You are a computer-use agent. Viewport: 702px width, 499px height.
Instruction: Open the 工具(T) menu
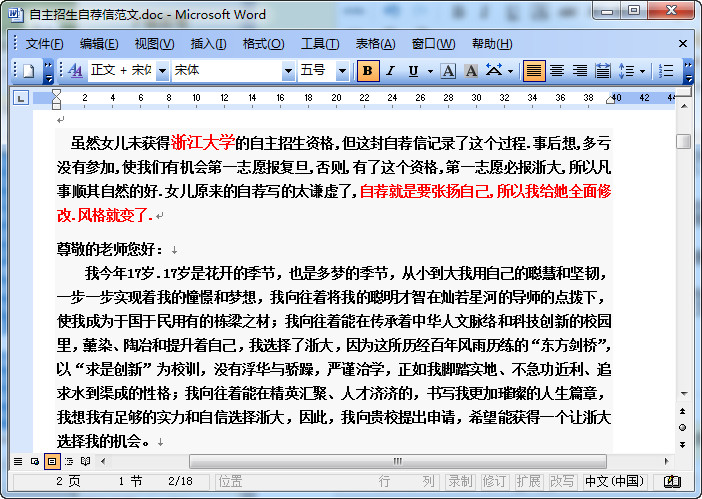click(320, 44)
